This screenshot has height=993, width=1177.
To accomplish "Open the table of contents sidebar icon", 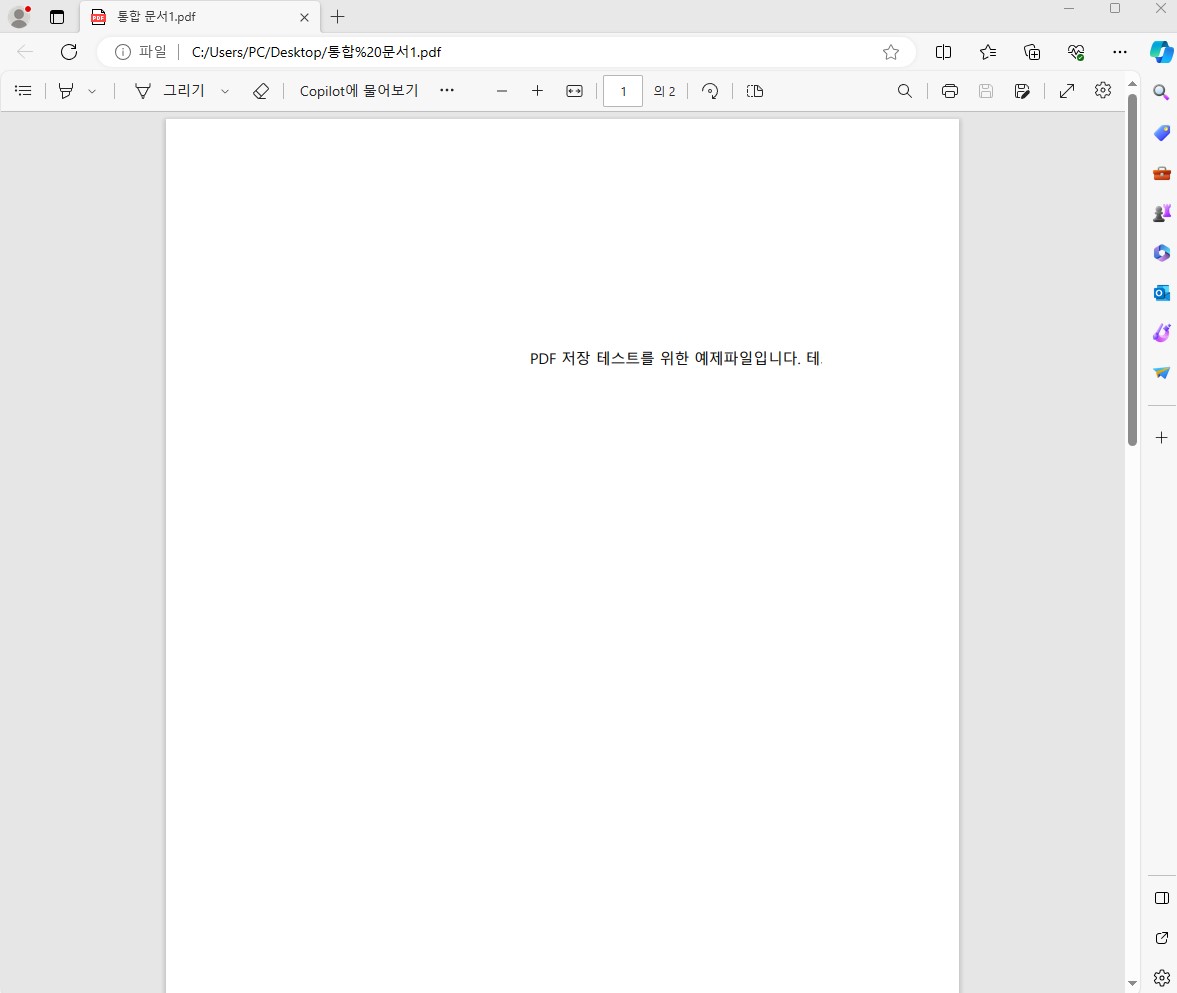I will [x=23, y=91].
